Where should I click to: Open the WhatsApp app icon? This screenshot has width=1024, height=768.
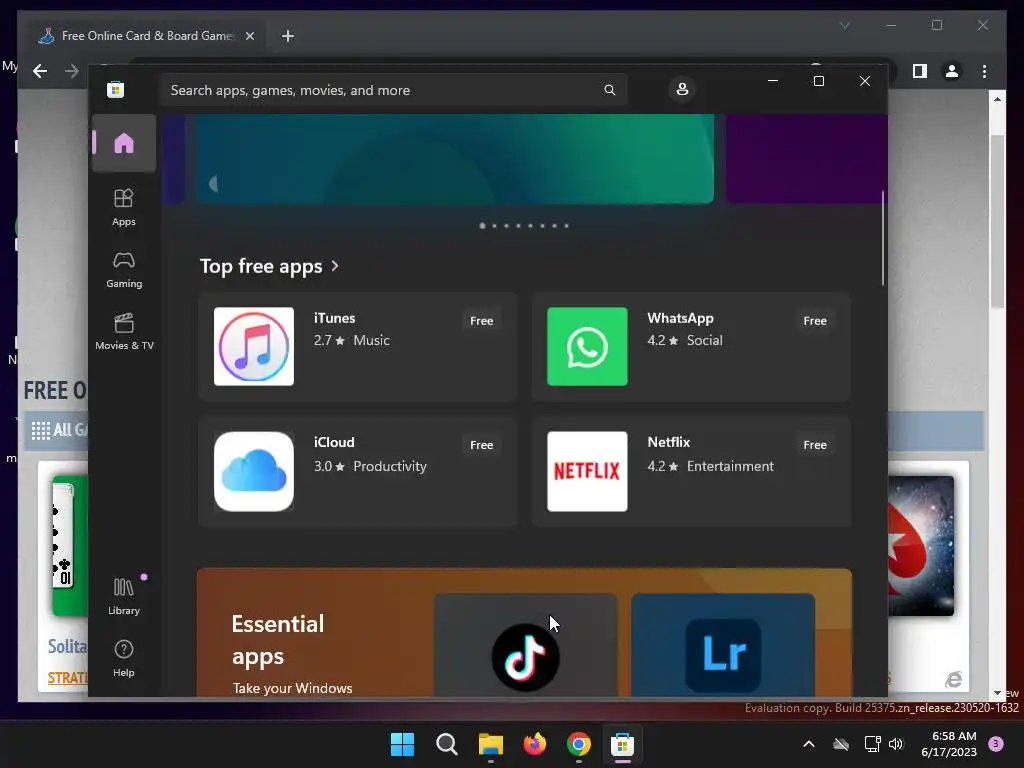[x=587, y=346]
